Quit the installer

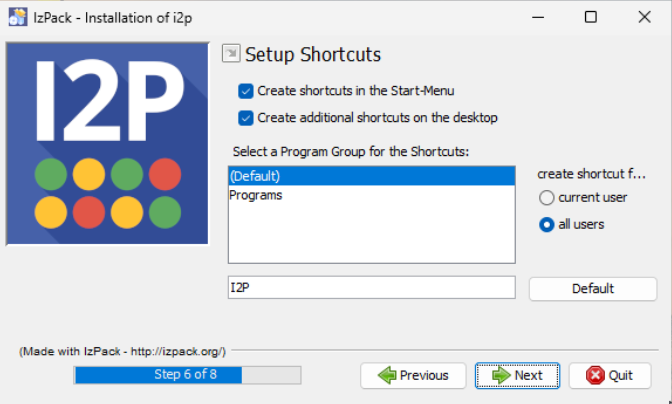[x=609, y=375]
